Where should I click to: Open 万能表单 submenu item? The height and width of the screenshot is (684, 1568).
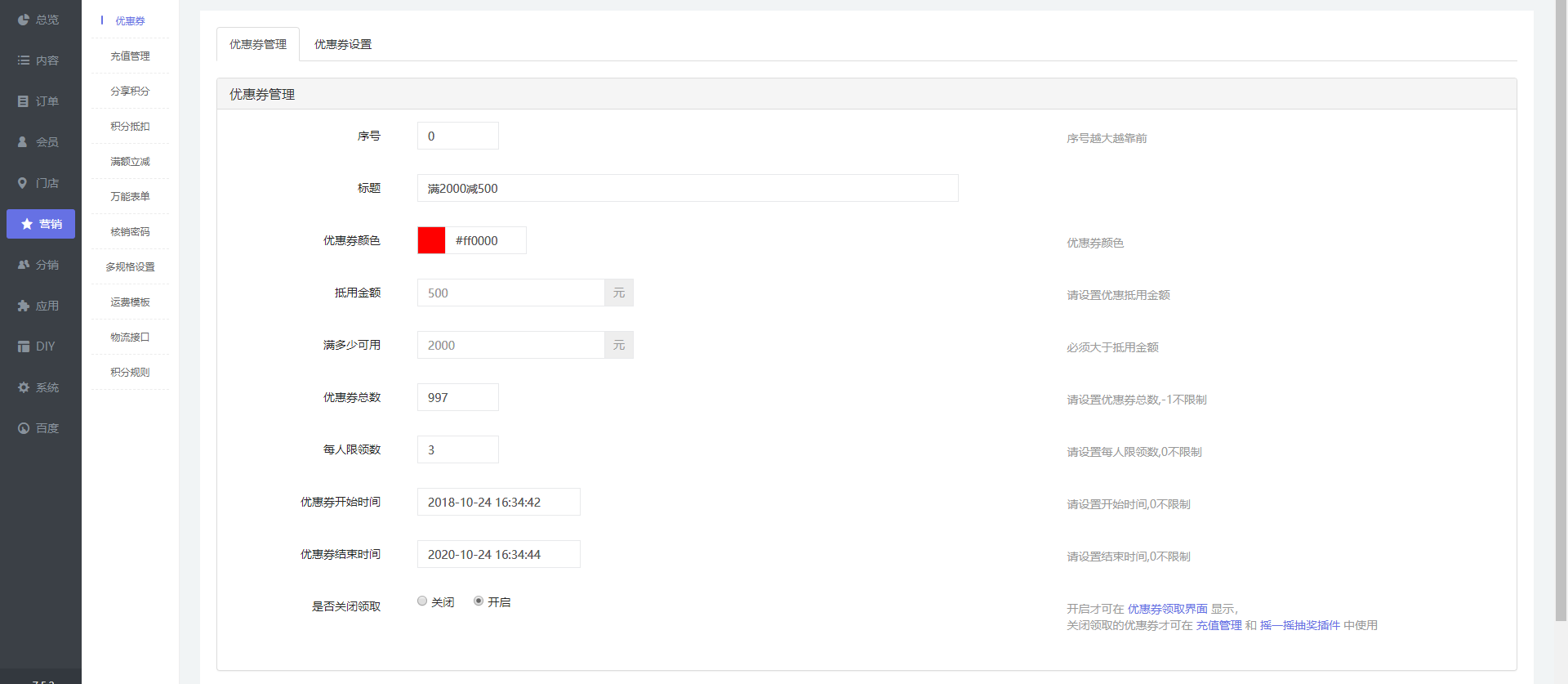click(x=130, y=196)
